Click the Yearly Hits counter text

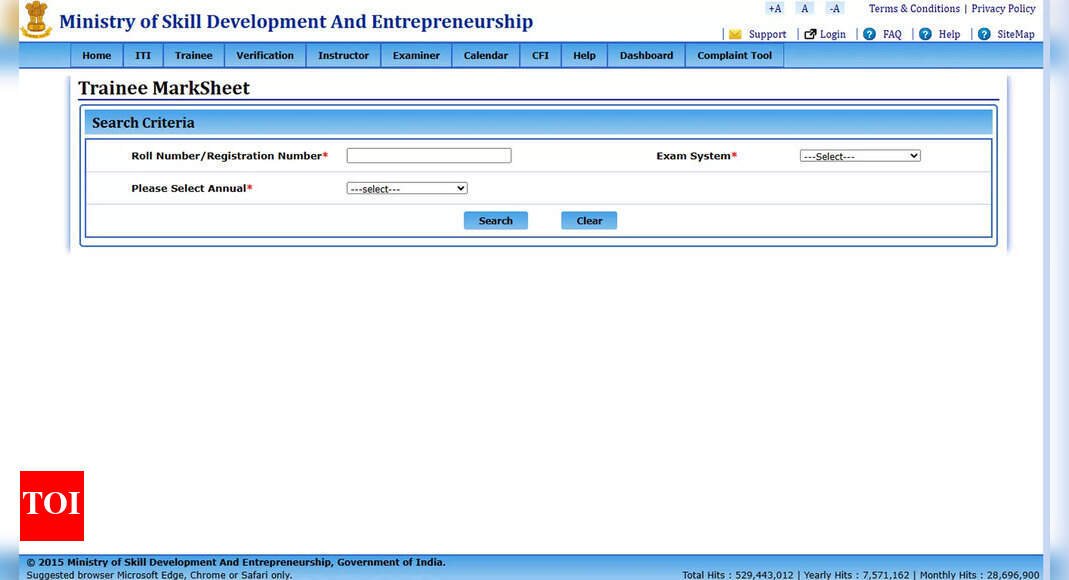coord(856,575)
